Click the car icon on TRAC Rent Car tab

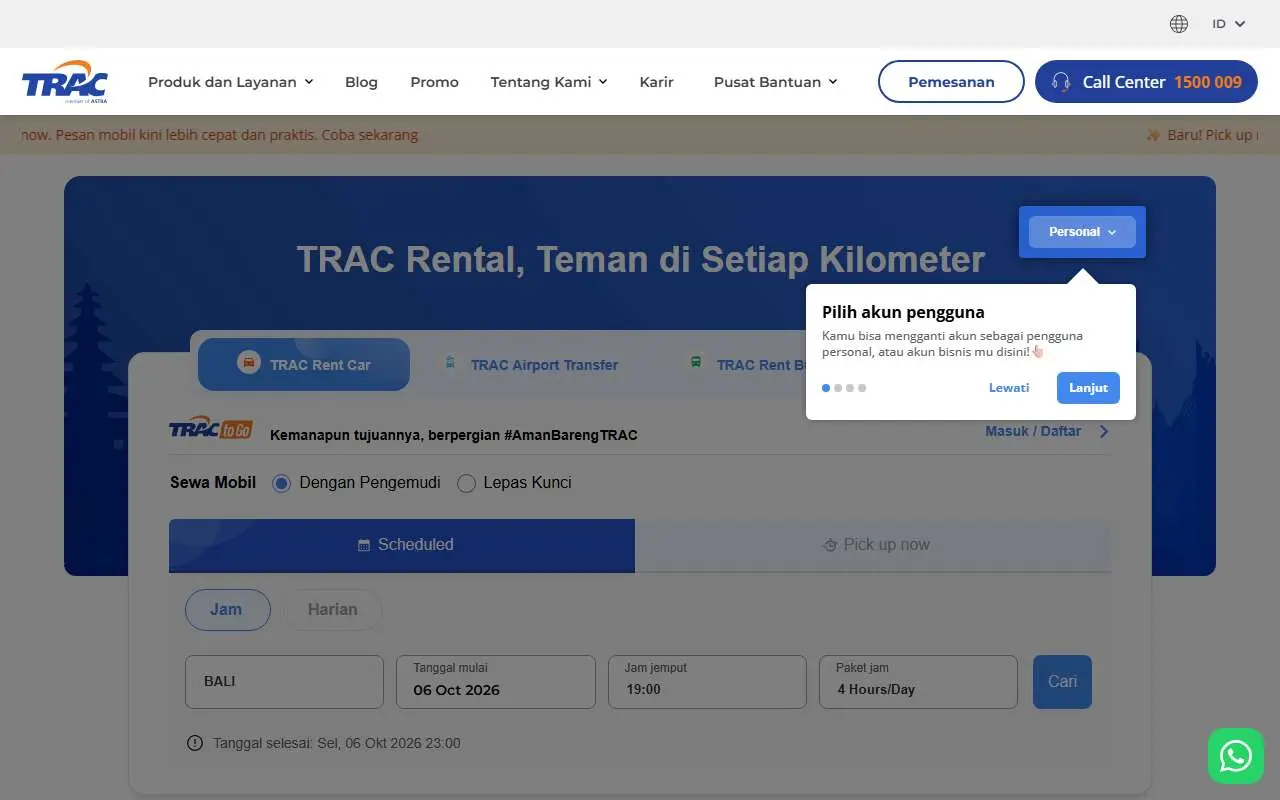coord(248,363)
